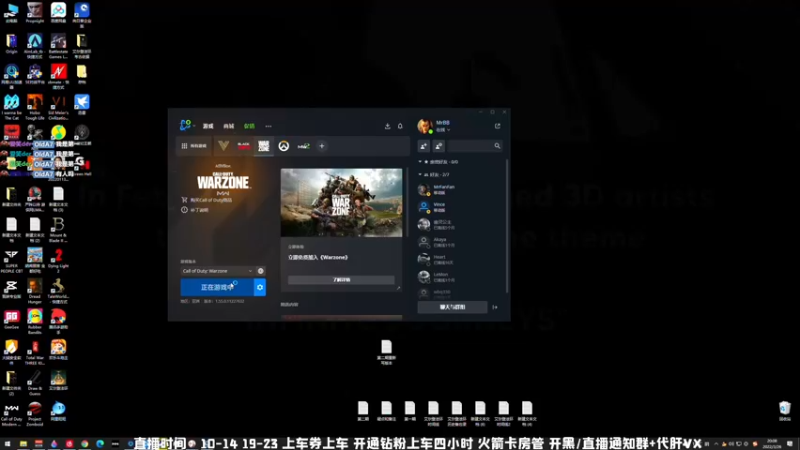The height and width of the screenshot is (450, 800).
Task: Open the notifications bell in Battle.net
Action: click(400, 126)
